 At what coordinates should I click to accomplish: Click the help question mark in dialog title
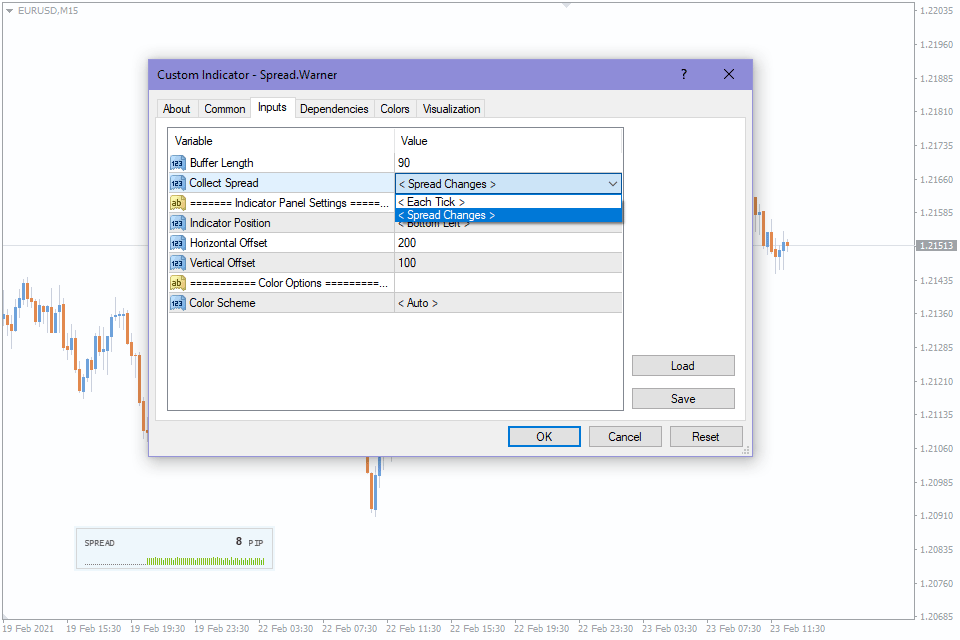coord(684,74)
